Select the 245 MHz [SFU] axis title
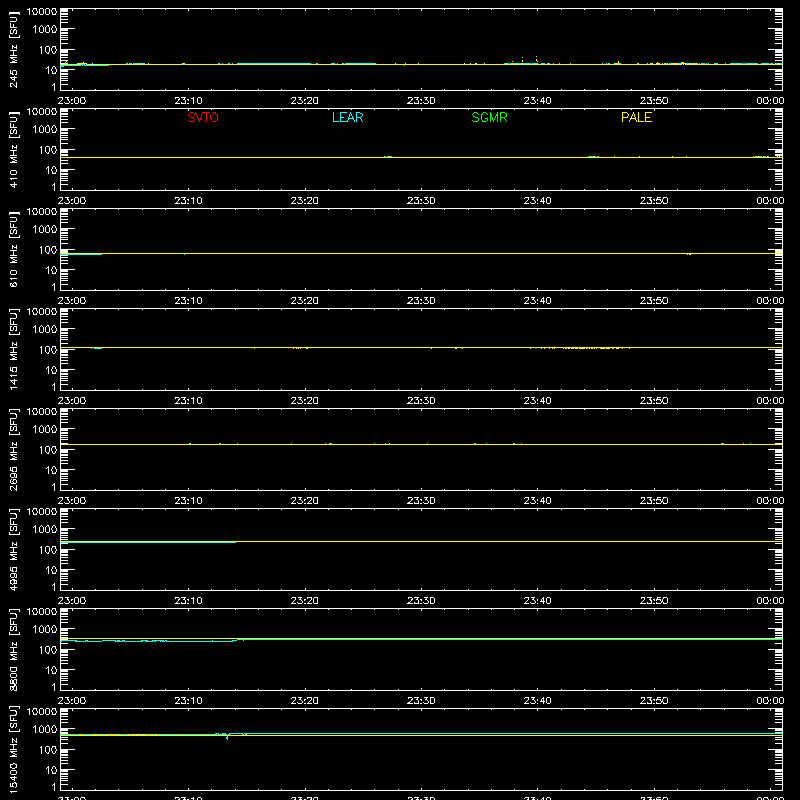The image size is (800, 800). pyautogui.click(x=13, y=49)
